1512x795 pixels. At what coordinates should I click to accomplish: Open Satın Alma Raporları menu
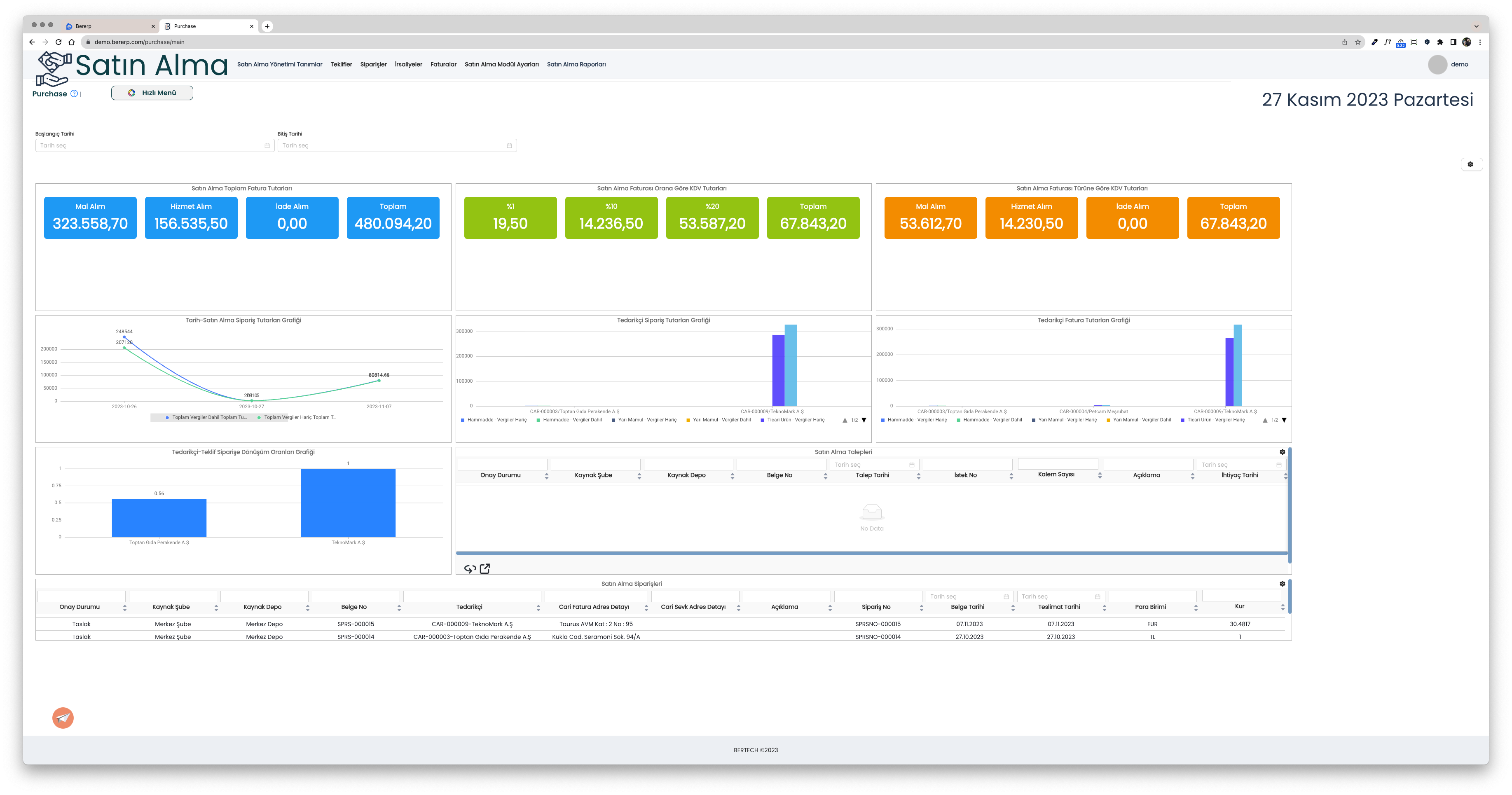[576, 65]
